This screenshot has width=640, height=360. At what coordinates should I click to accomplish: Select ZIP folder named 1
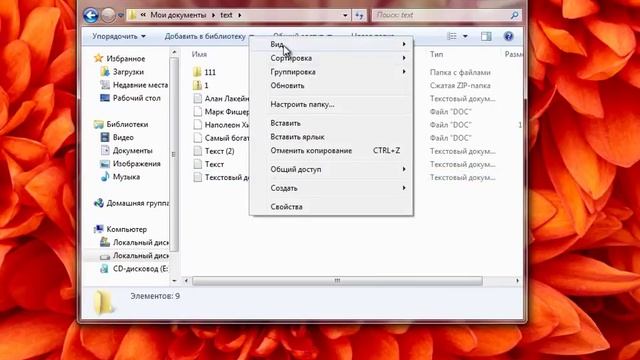[x=206, y=85]
